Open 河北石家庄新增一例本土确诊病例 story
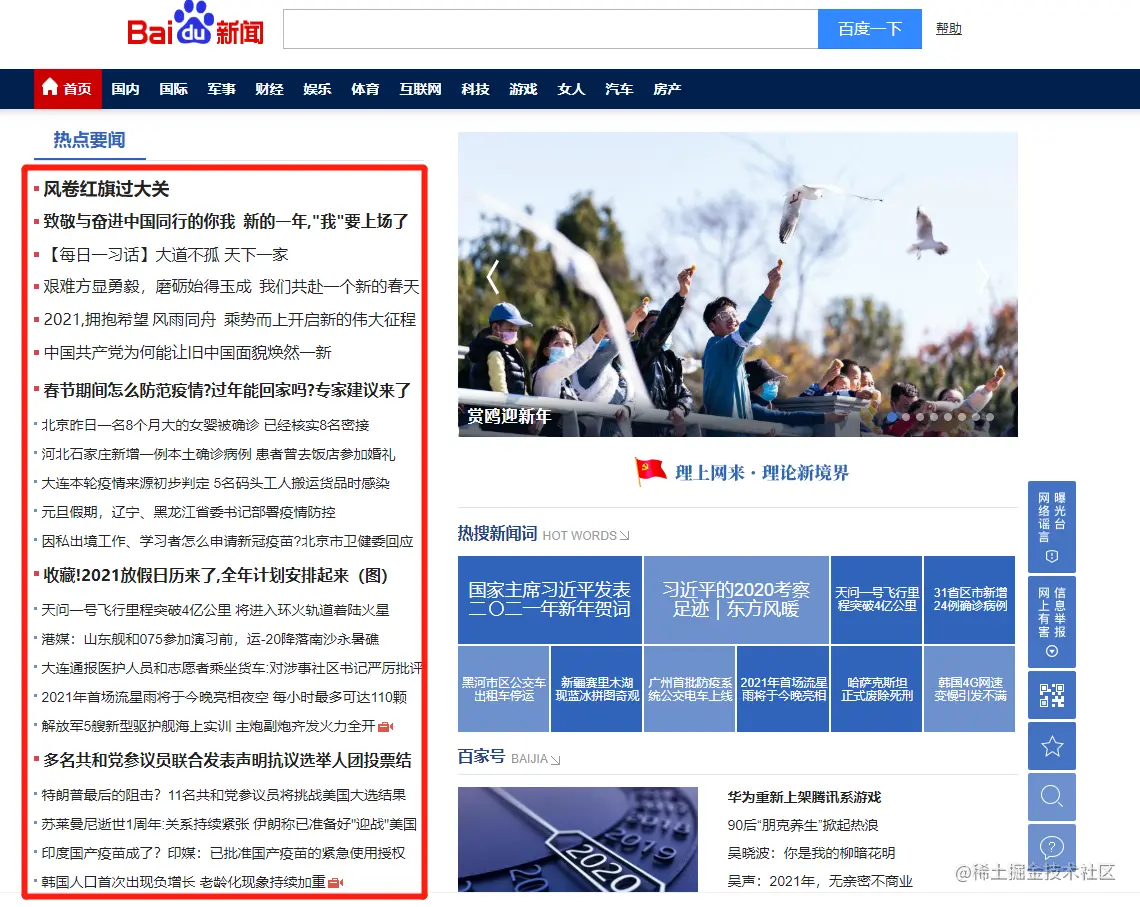1140x907 pixels. 218,454
